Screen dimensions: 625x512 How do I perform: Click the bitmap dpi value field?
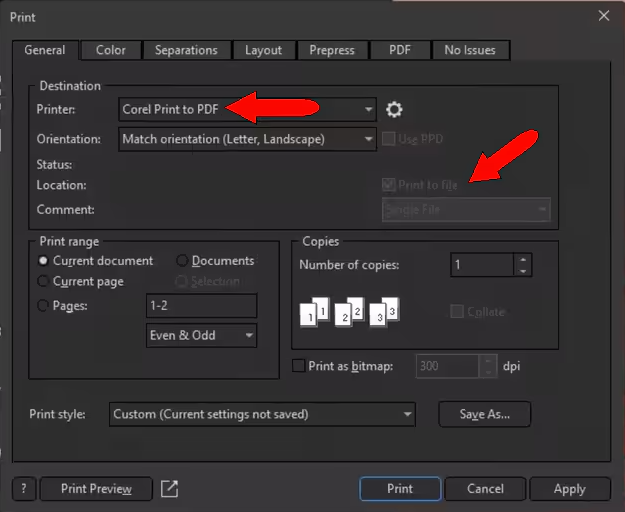tap(447, 366)
